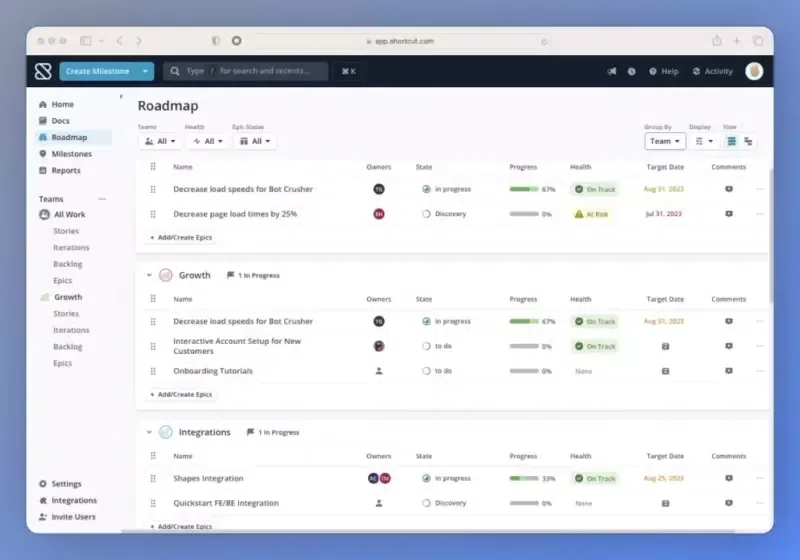Image resolution: width=800 pixels, height=560 pixels.
Task: Click progress bar of Shapes Integration
Action: tap(524, 478)
